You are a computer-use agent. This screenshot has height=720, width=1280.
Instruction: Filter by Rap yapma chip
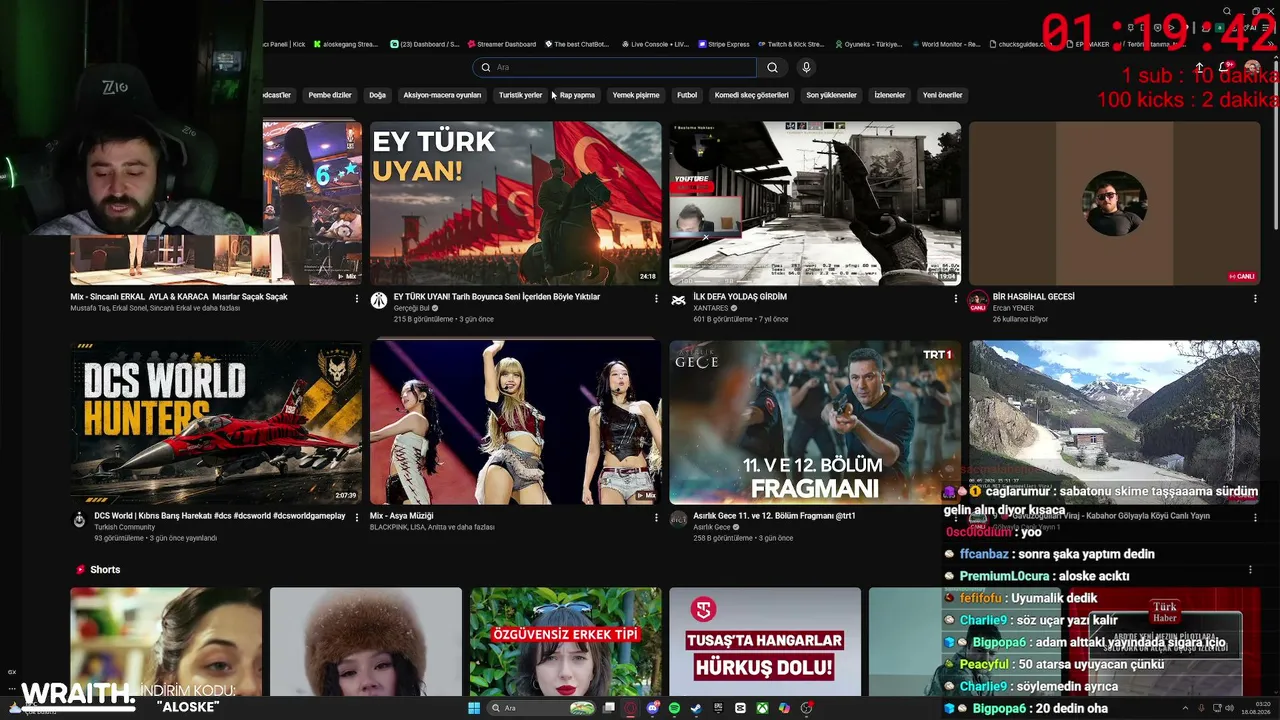[577, 95]
